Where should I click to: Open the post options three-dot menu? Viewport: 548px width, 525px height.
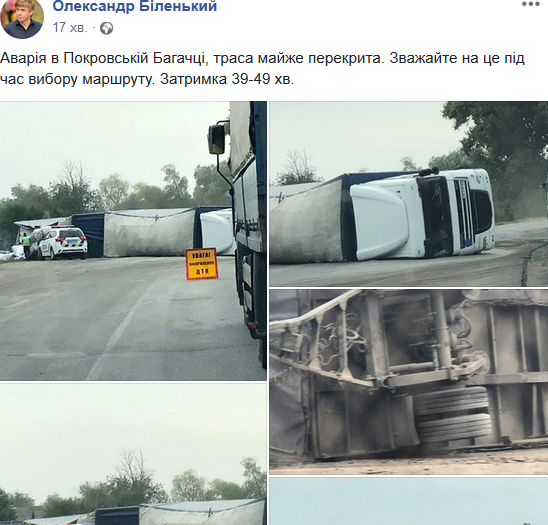click(531, 4)
